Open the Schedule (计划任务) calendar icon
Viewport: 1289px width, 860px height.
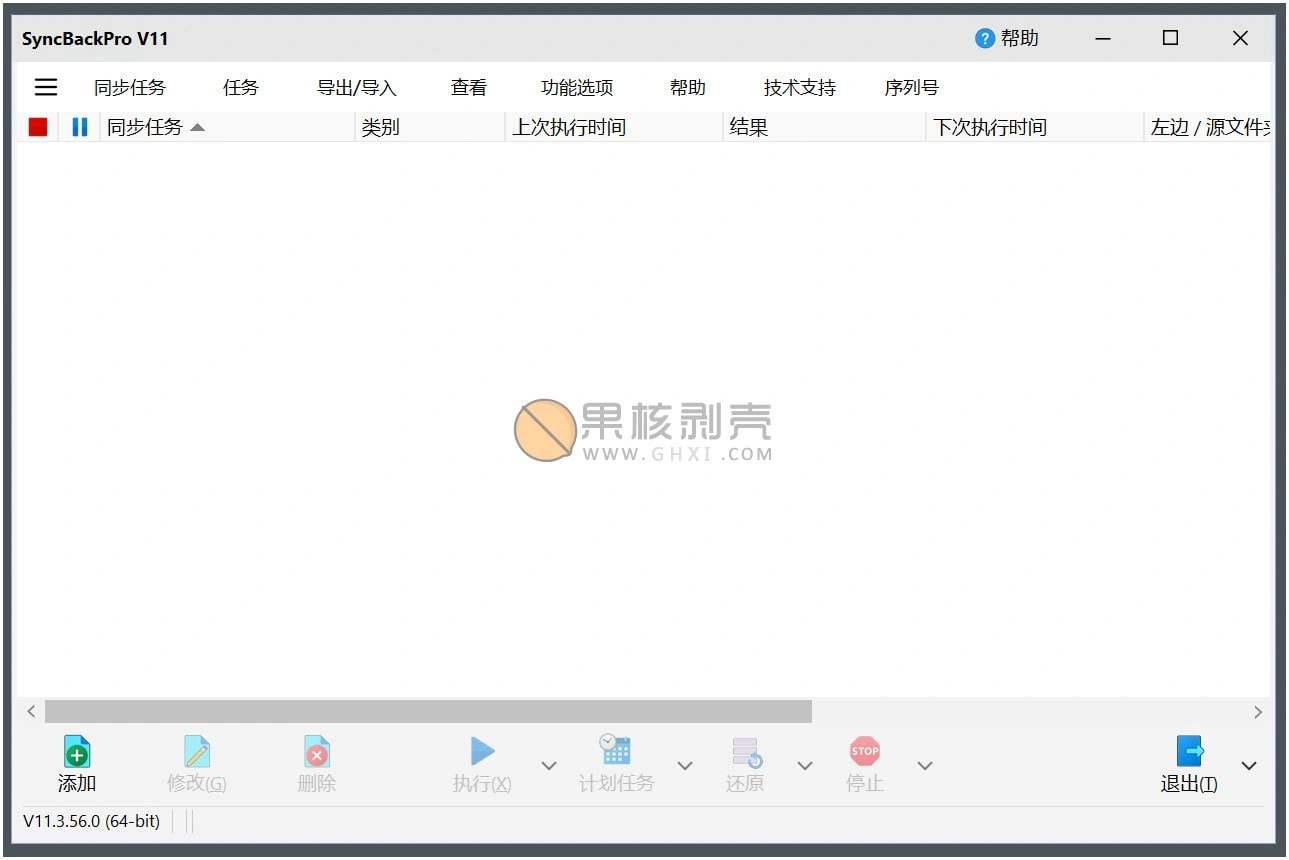point(614,752)
